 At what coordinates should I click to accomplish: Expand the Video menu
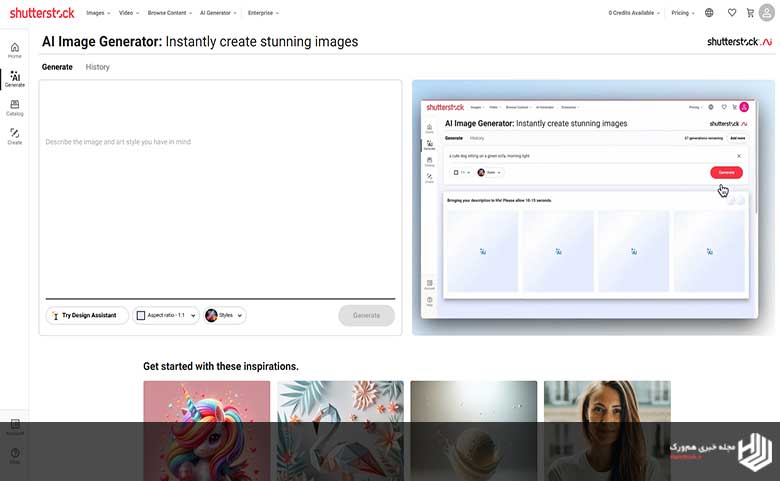[129, 13]
